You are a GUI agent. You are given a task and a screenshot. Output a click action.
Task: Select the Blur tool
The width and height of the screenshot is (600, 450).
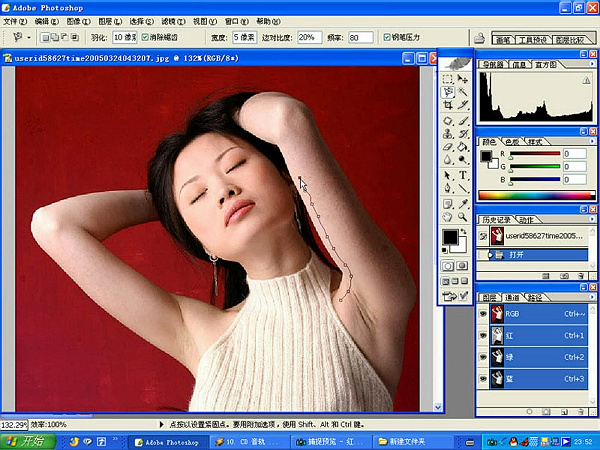pos(448,159)
